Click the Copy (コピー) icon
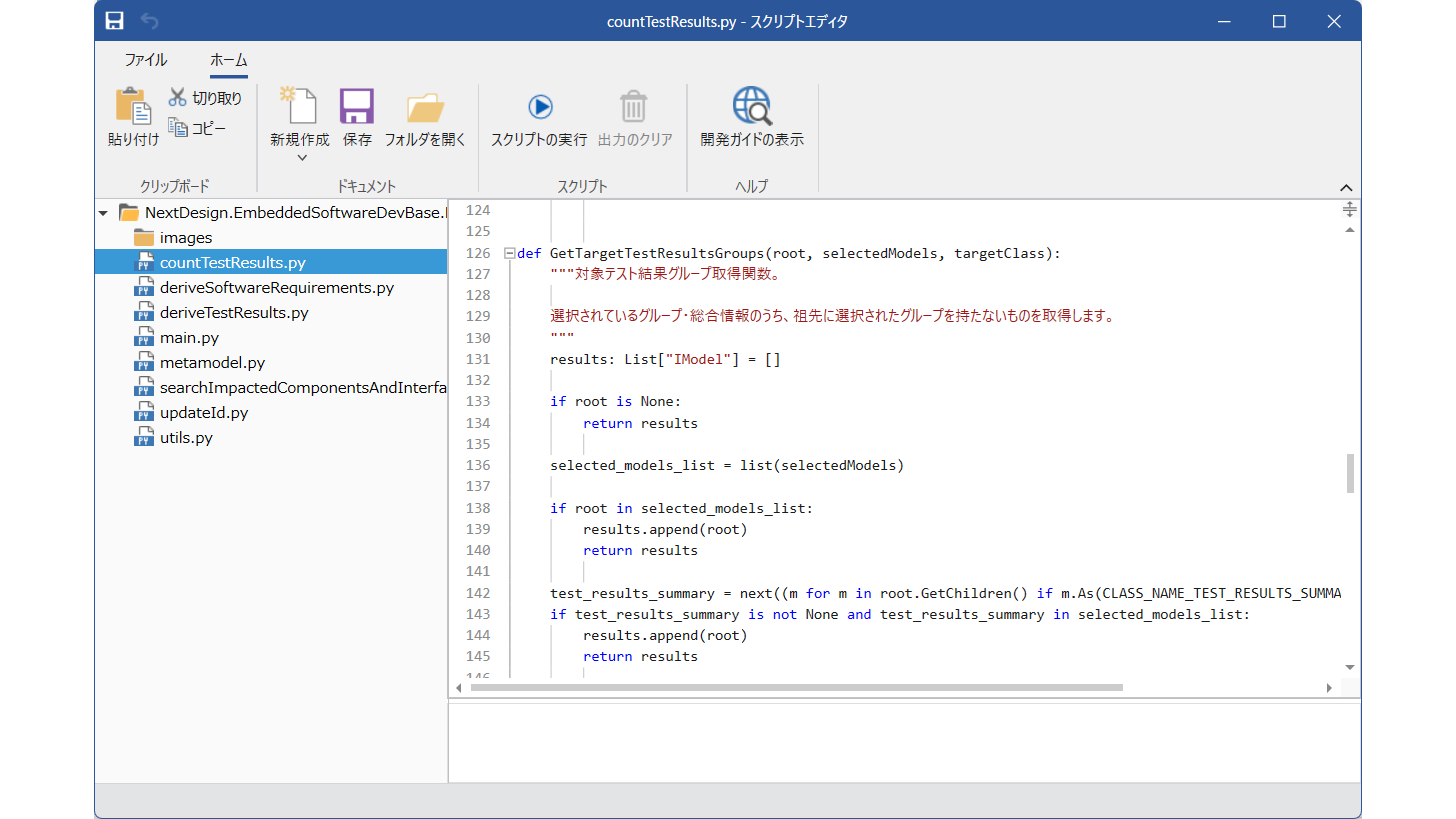The height and width of the screenshot is (819, 1456). (x=178, y=128)
